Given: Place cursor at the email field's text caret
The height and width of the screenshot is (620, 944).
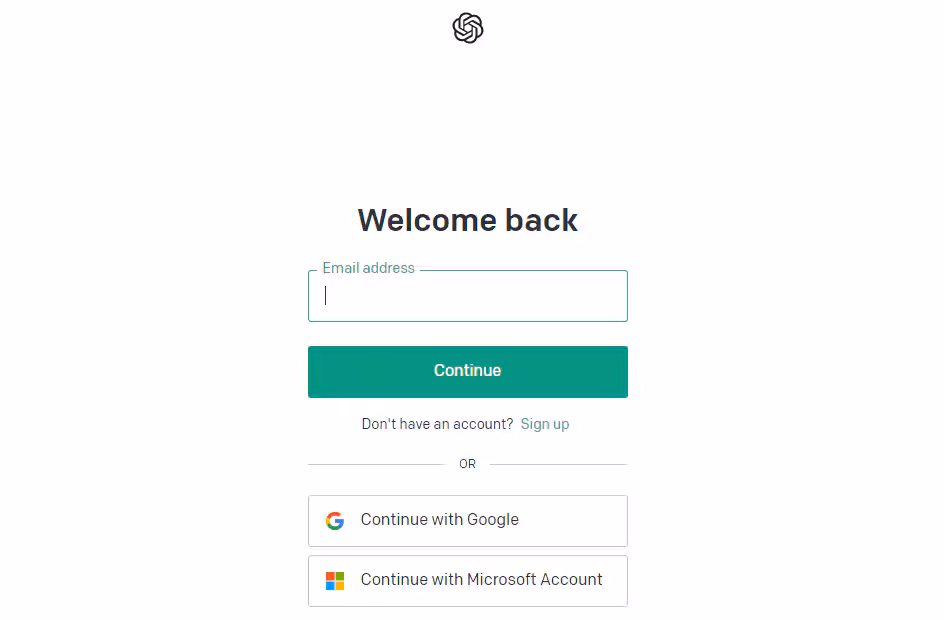Looking at the screenshot, I should coord(326,296).
